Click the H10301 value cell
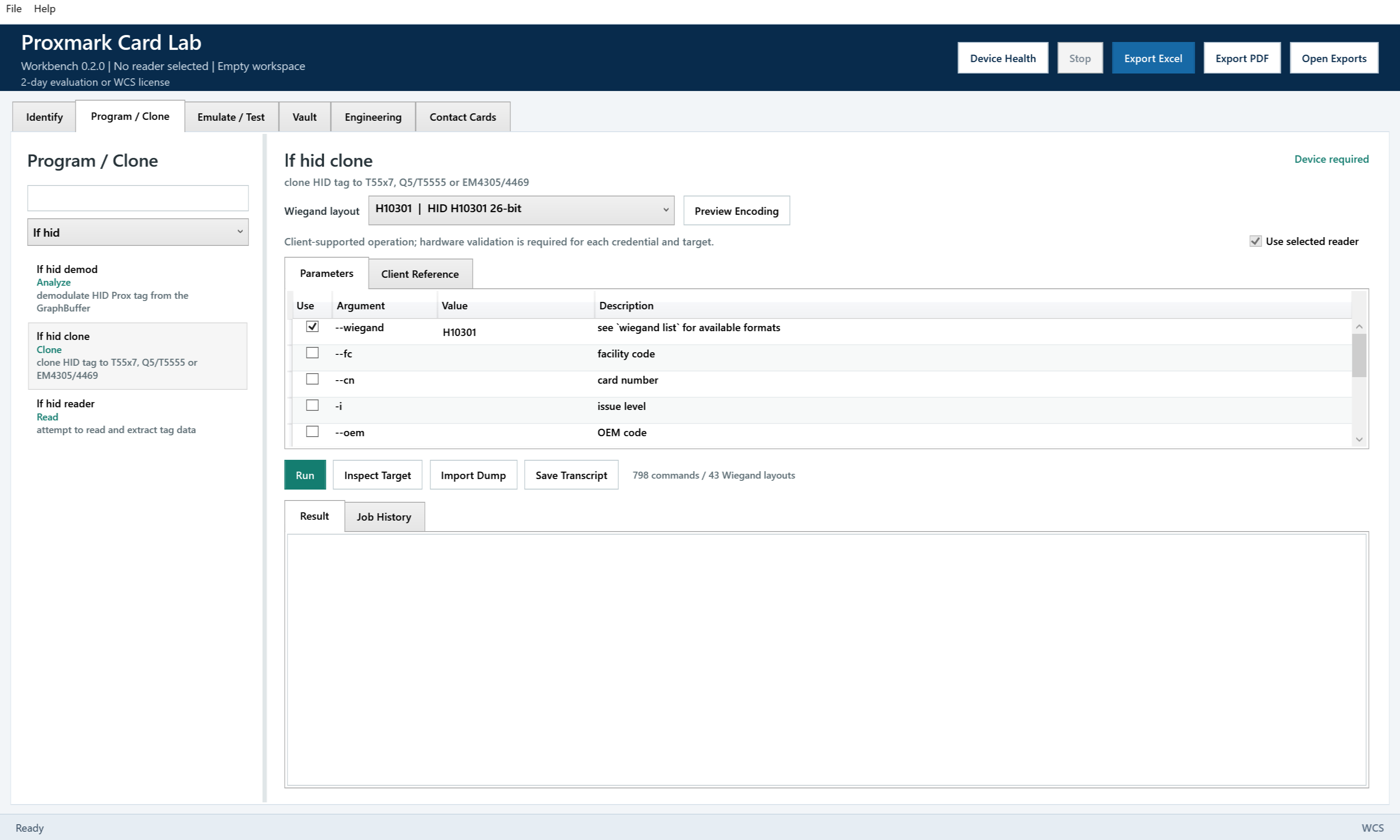Viewport: 1400px width, 840px height. [x=515, y=332]
